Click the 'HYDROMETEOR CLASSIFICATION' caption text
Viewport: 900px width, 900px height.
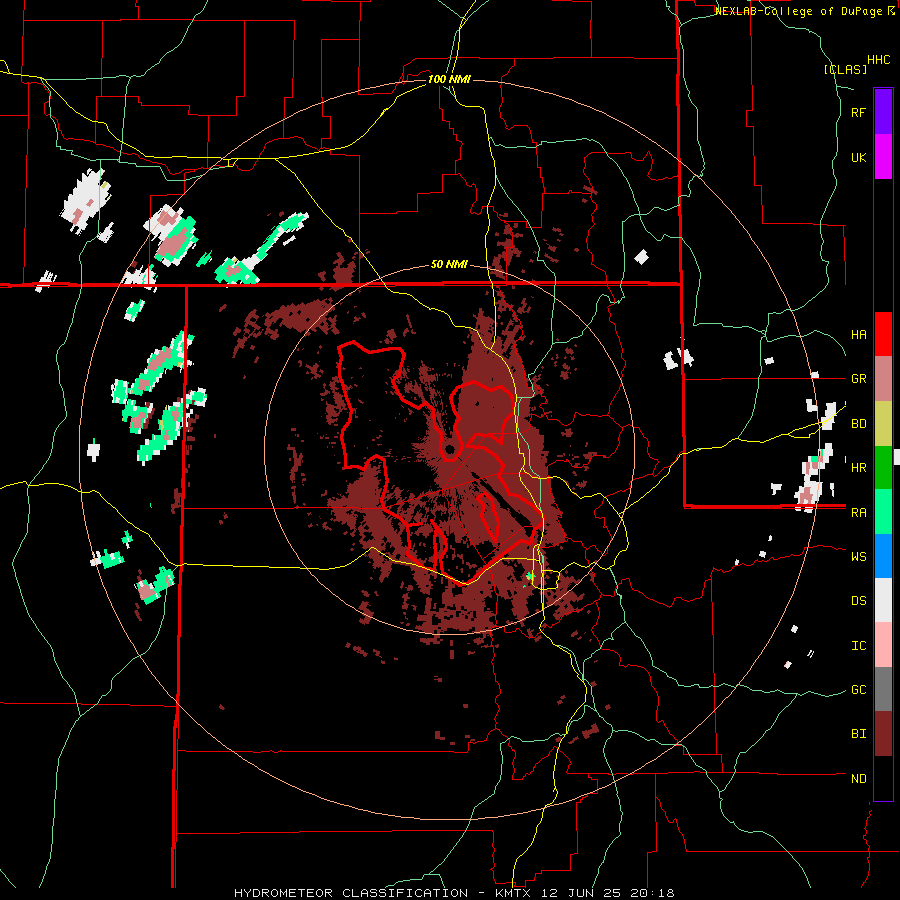351,893
